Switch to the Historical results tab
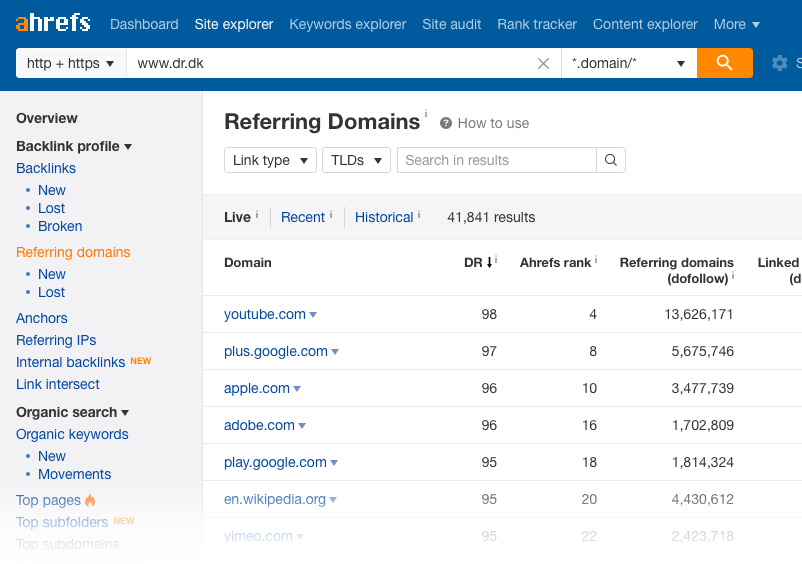Image resolution: width=802 pixels, height=564 pixels. (x=384, y=217)
